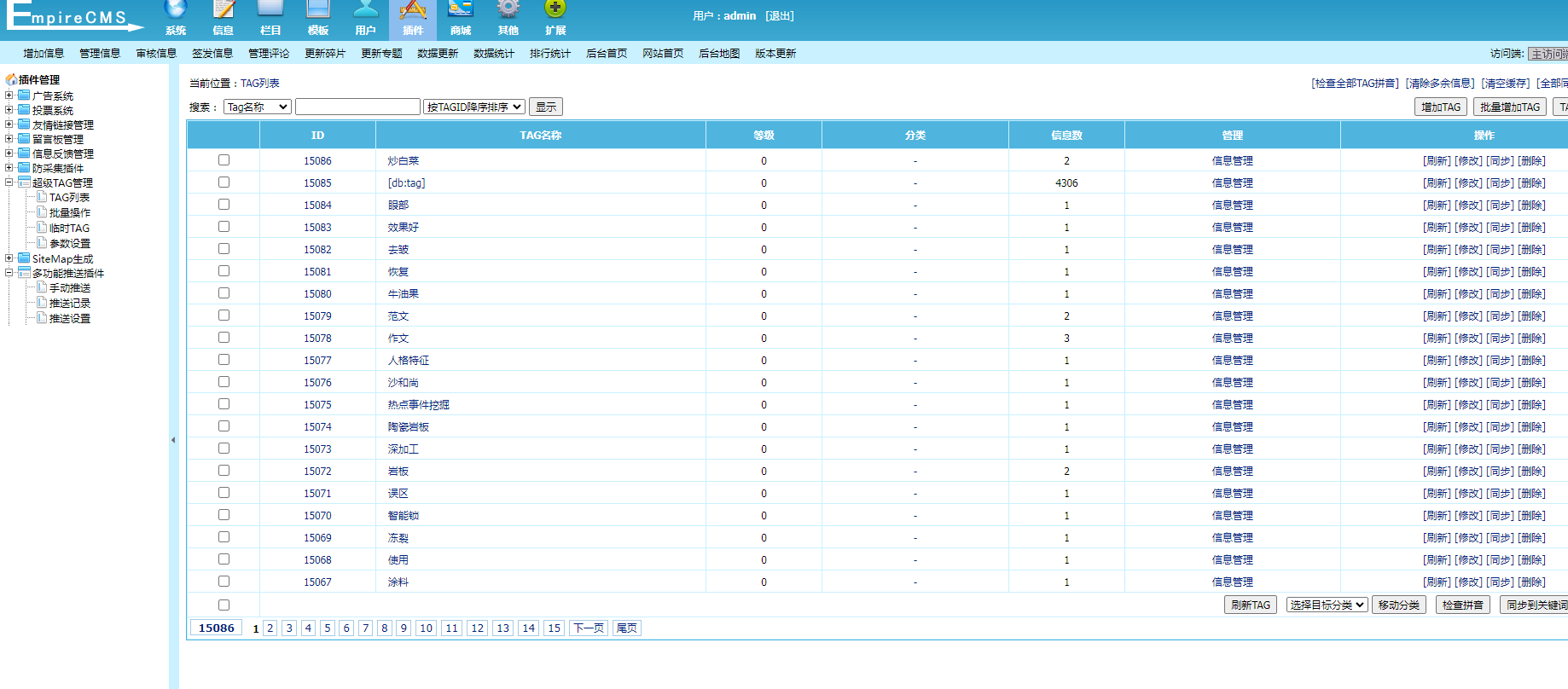Click the 模板 template icon
This screenshot has height=689, width=1568.
coord(318,10)
